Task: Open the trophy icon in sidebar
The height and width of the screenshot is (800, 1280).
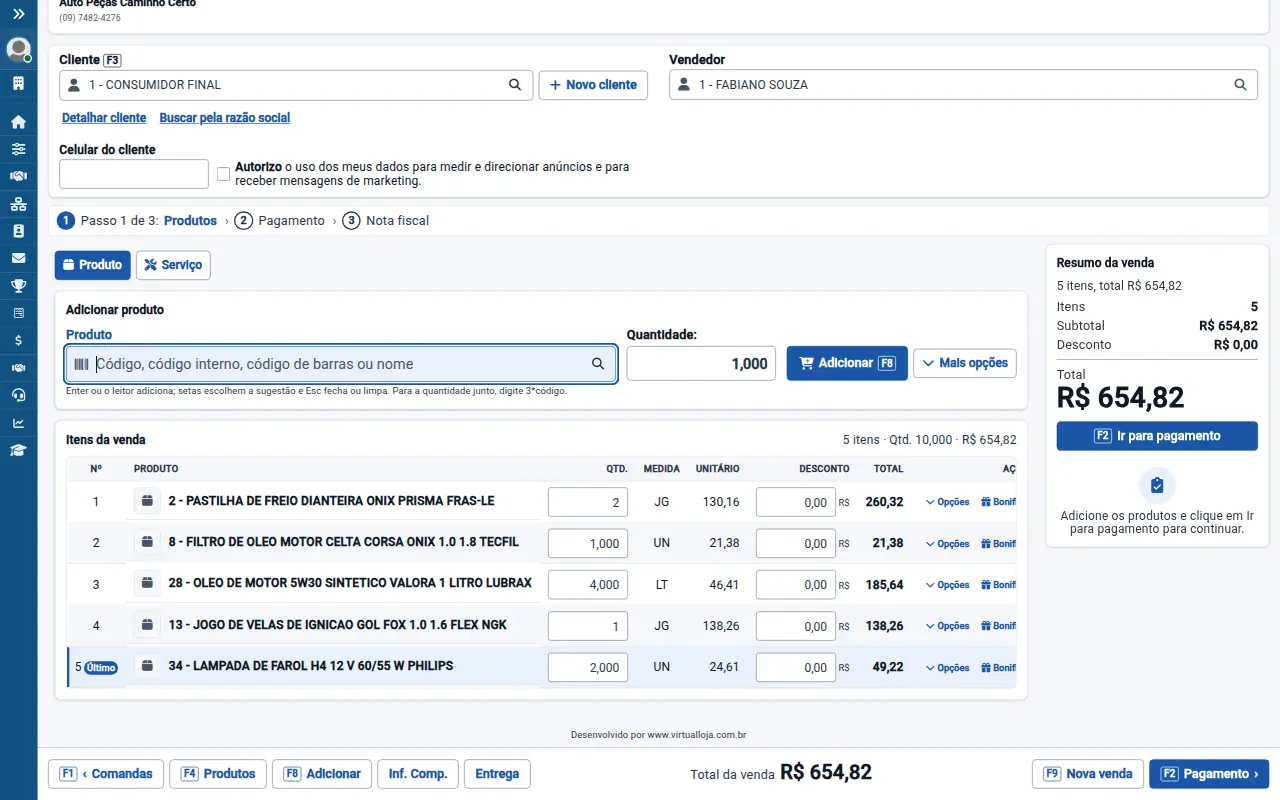Action: [18, 286]
